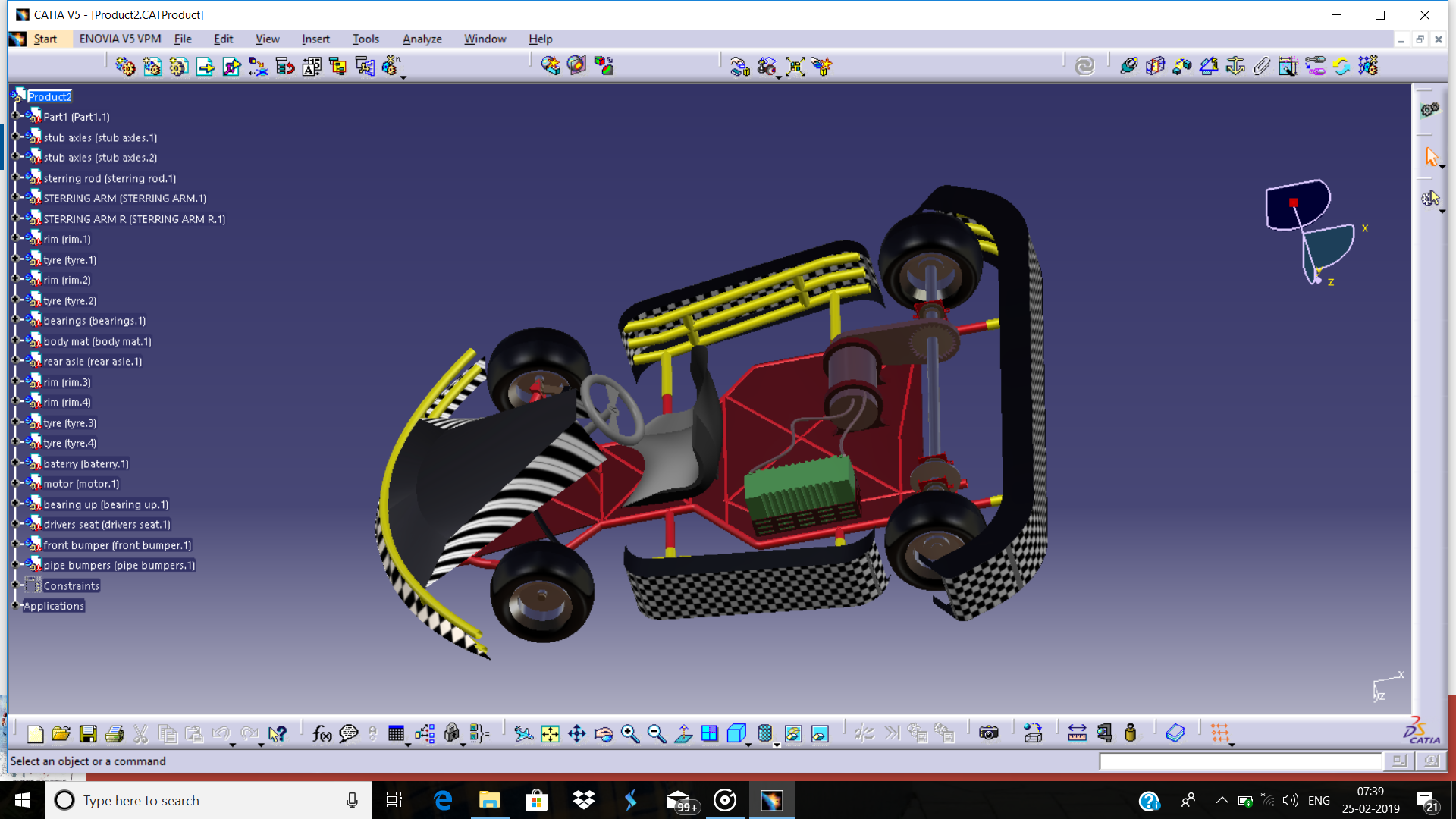
Task: Click the Contact Constraint icon
Action: point(1155,67)
